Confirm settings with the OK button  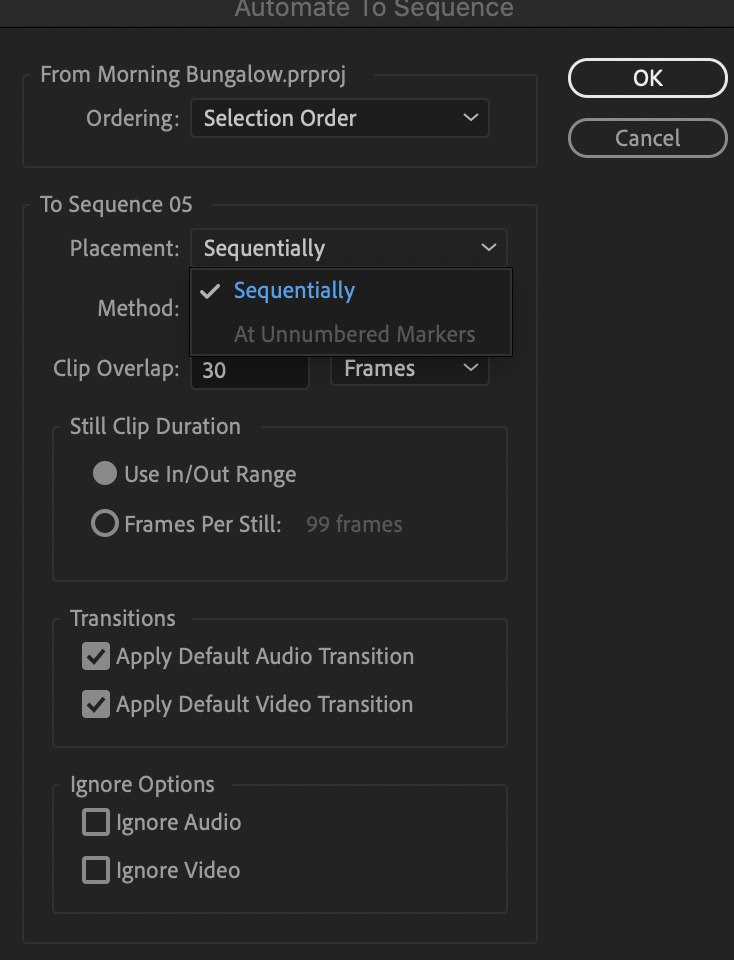click(647, 78)
